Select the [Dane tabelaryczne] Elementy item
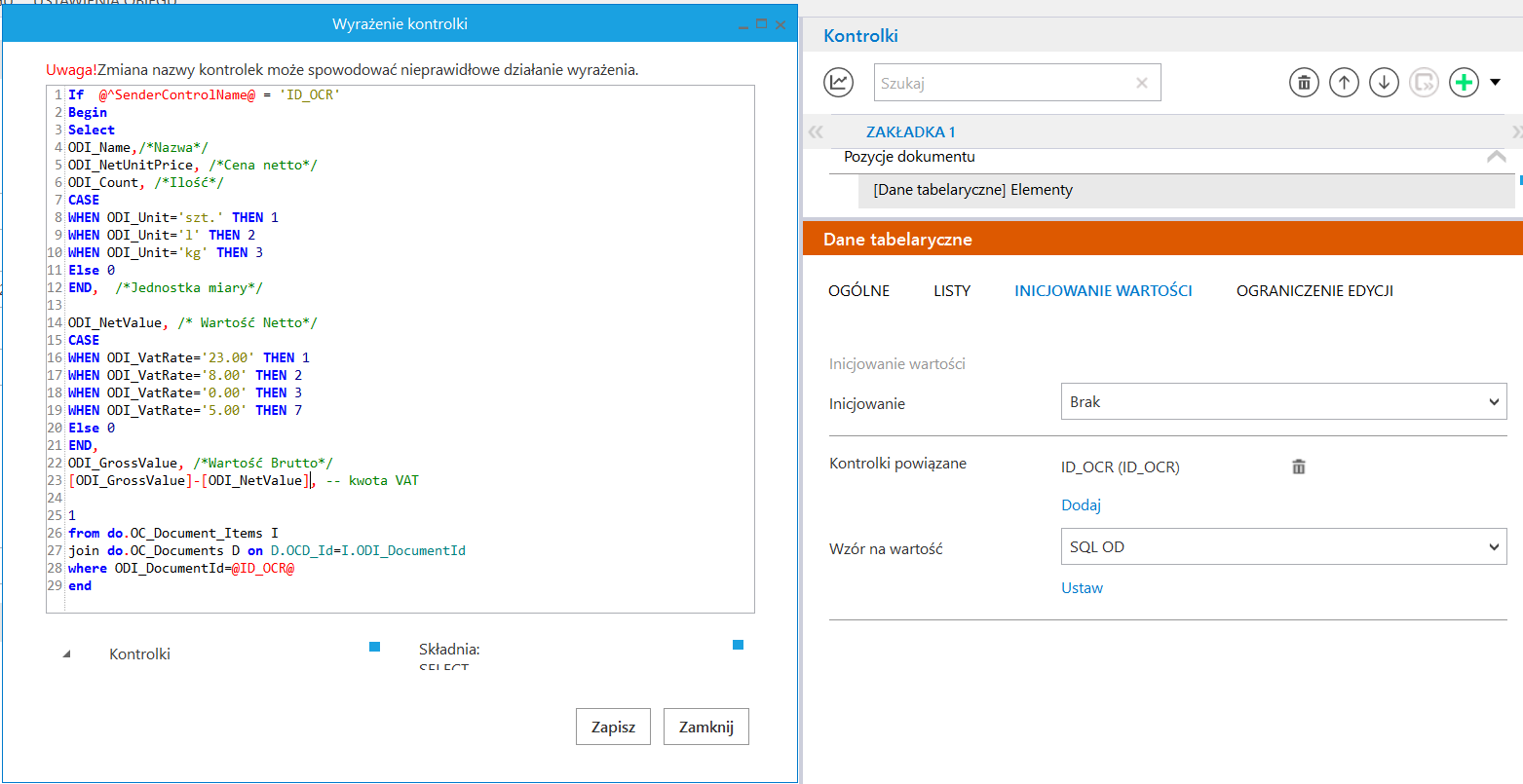Image resolution: width=1523 pixels, height=784 pixels. [972, 190]
